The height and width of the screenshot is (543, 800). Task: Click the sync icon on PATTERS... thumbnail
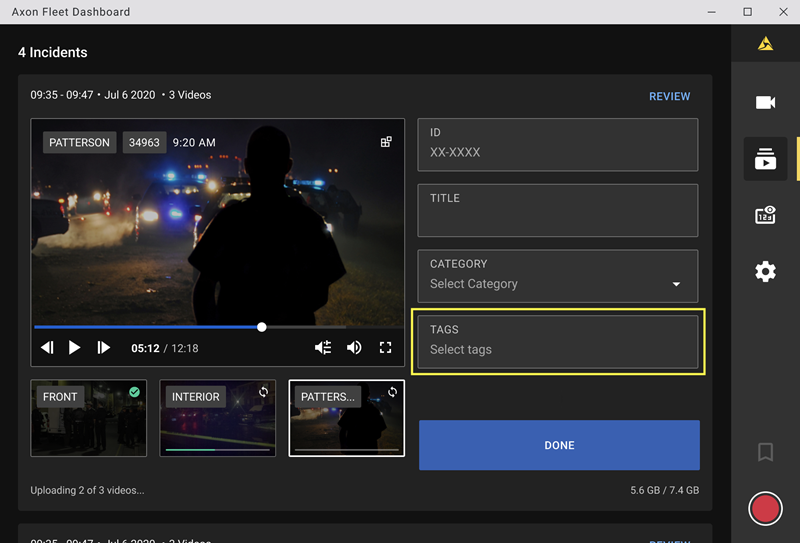click(x=392, y=392)
